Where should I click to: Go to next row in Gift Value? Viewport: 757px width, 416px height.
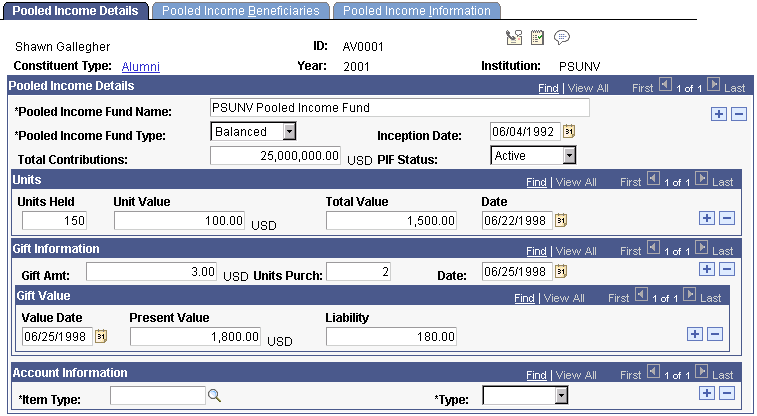(690, 295)
